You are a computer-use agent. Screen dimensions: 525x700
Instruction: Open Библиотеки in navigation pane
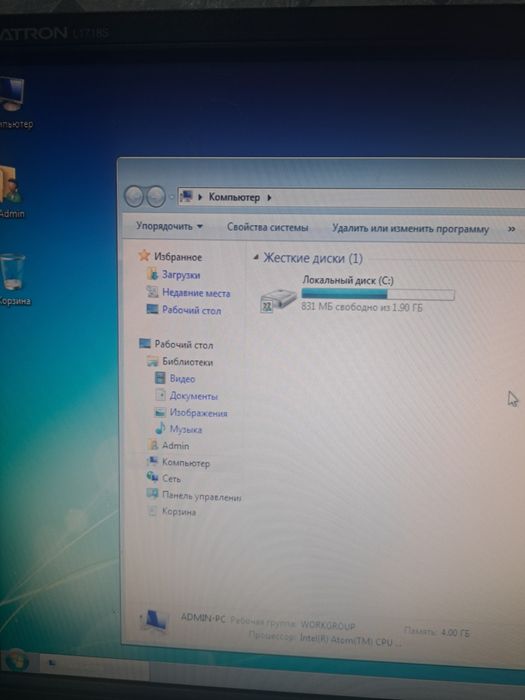tap(188, 362)
